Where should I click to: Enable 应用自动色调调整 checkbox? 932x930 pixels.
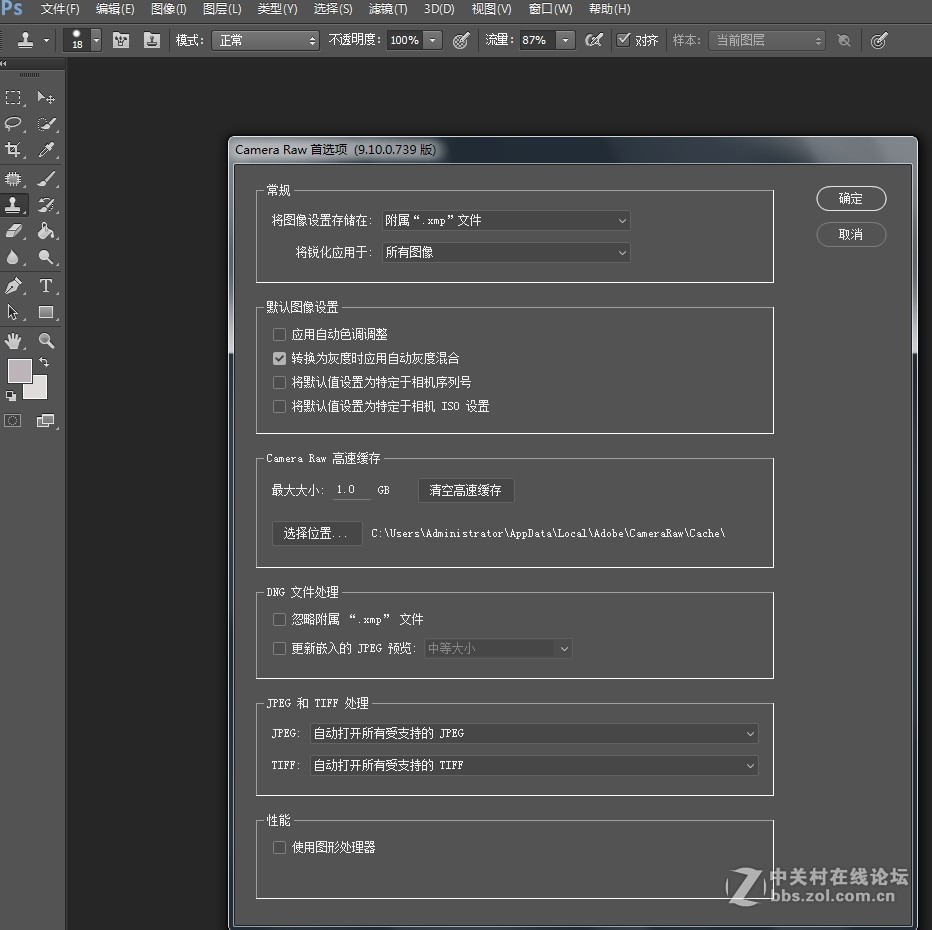(279, 335)
